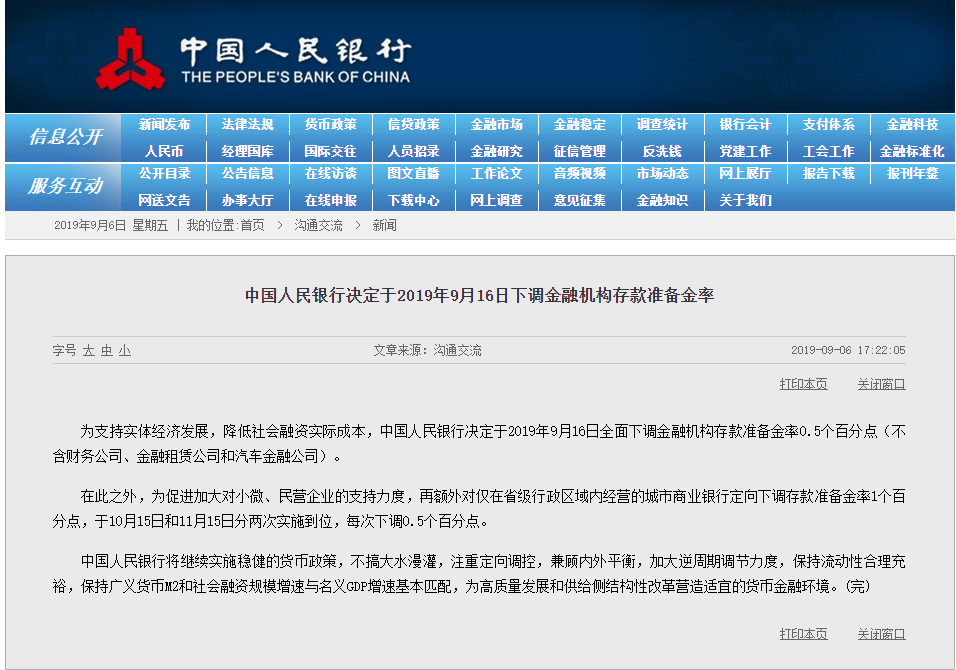
Task: Go to 下载中心 page
Action: click(x=413, y=200)
